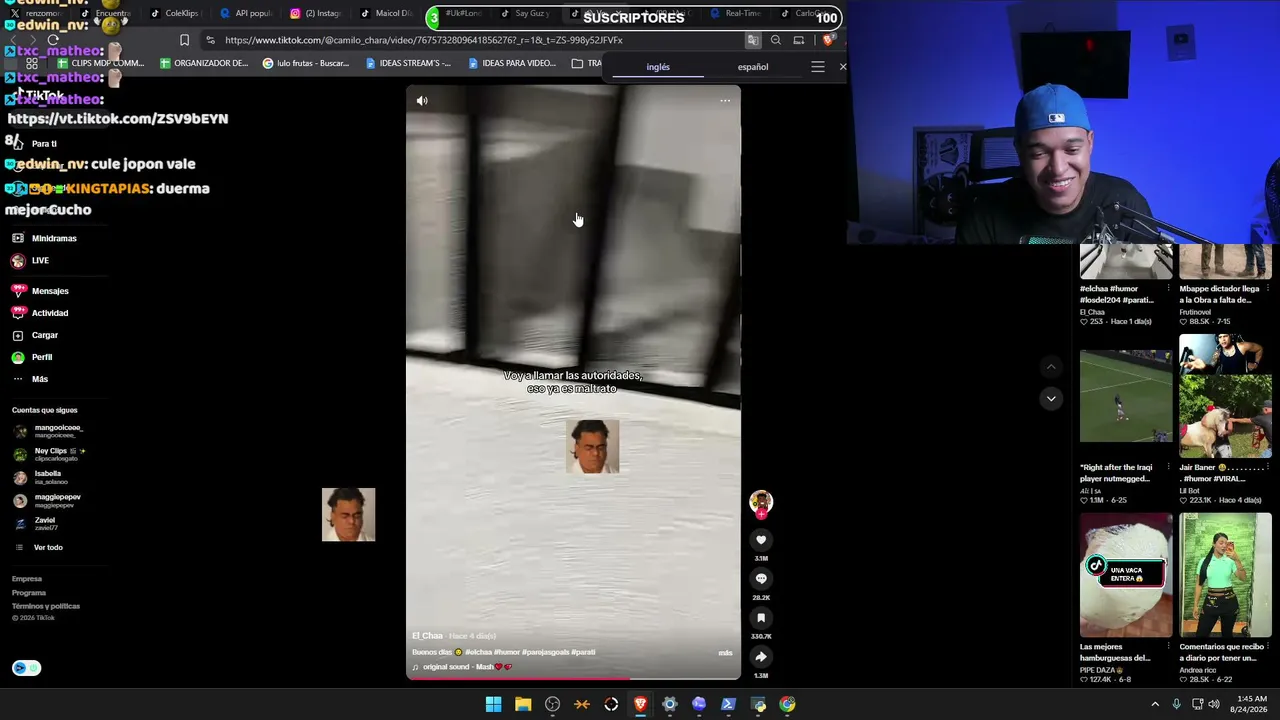Follow the creator via the avatar plus

tap(761, 514)
